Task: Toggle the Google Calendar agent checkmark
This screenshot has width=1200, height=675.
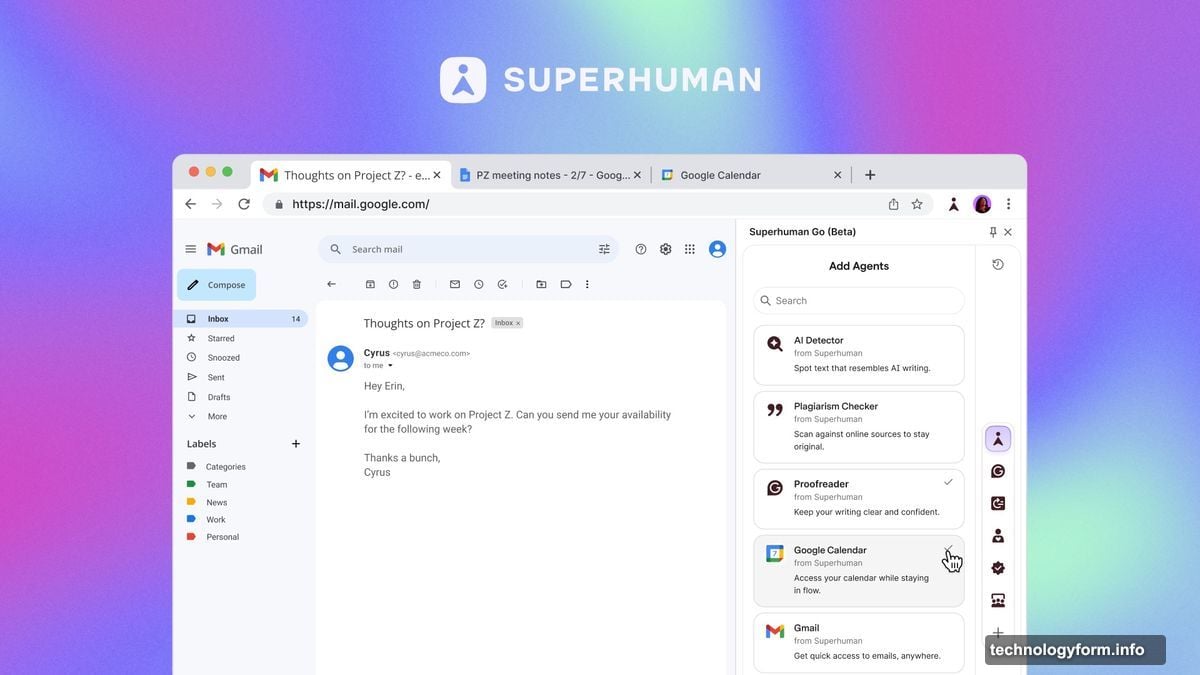Action: [948, 549]
